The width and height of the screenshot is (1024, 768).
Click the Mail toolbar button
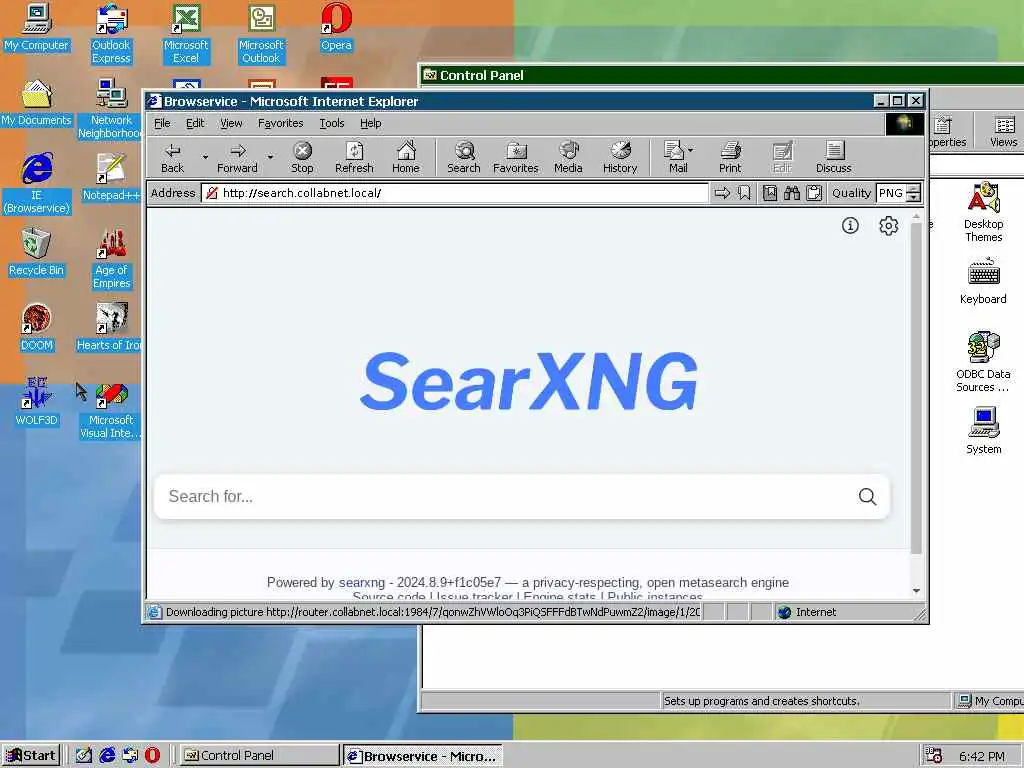click(x=675, y=158)
